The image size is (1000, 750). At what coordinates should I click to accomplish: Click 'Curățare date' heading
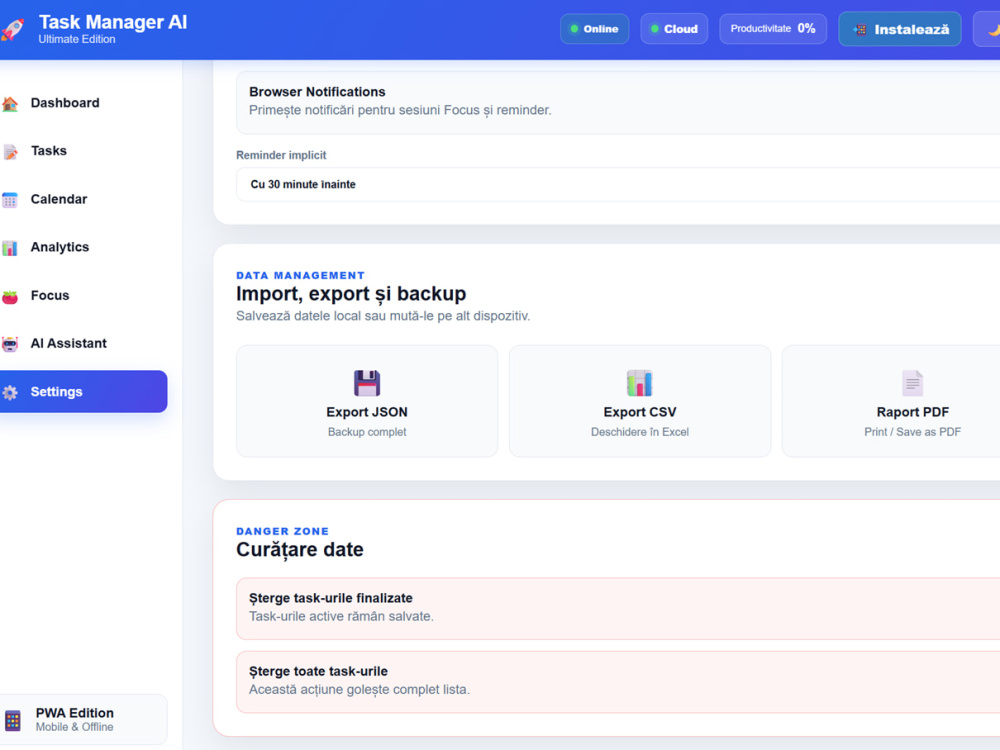[x=300, y=550]
